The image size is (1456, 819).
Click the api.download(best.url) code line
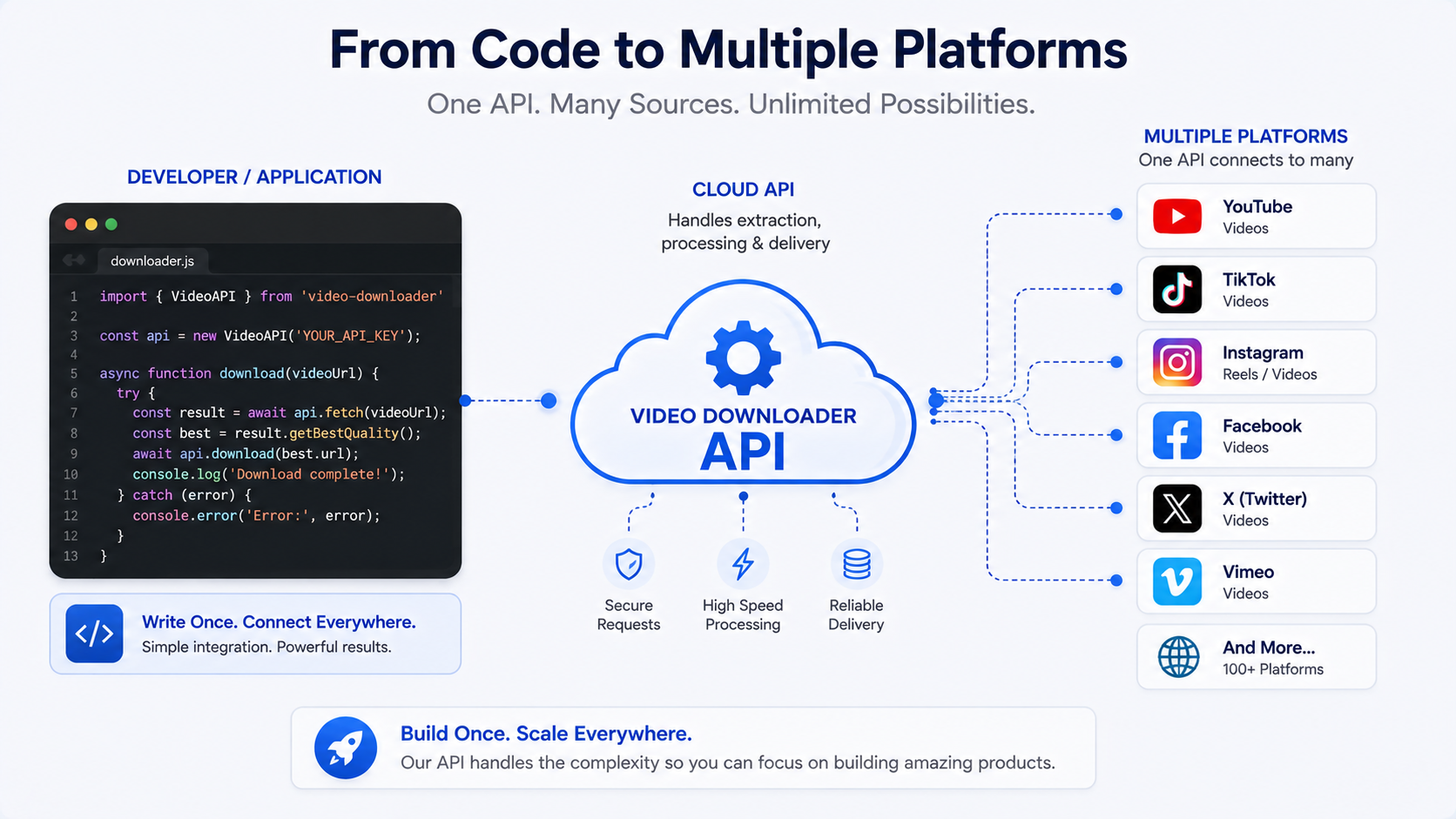245,453
